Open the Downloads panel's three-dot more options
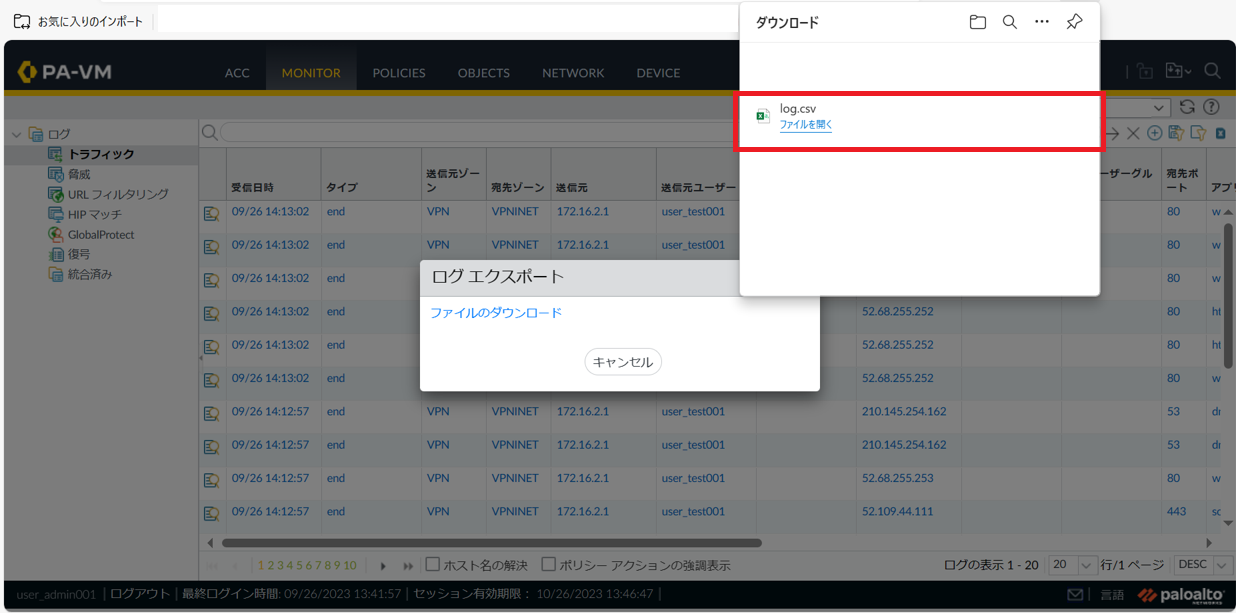 pos(1042,22)
